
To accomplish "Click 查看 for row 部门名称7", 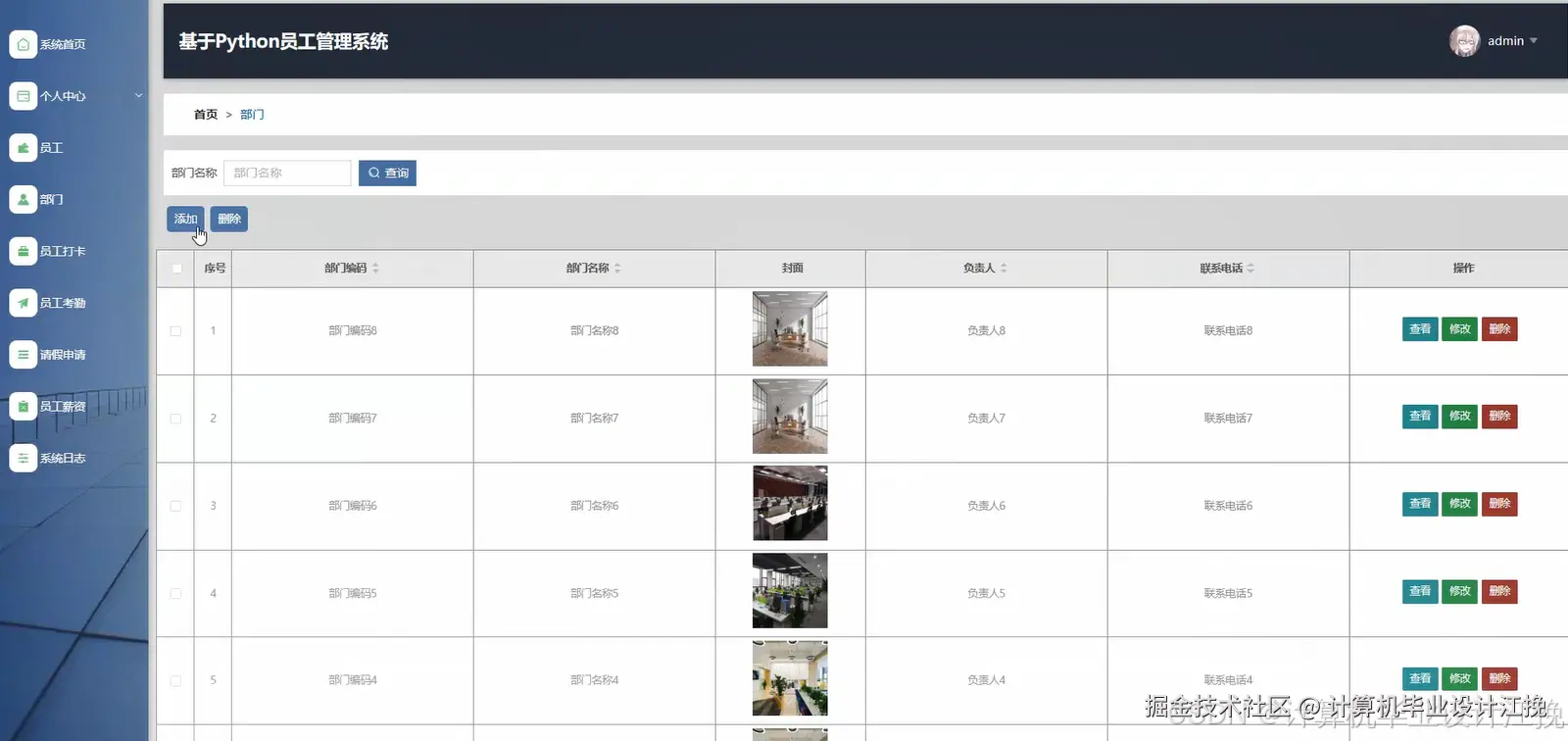I will [1420, 417].
